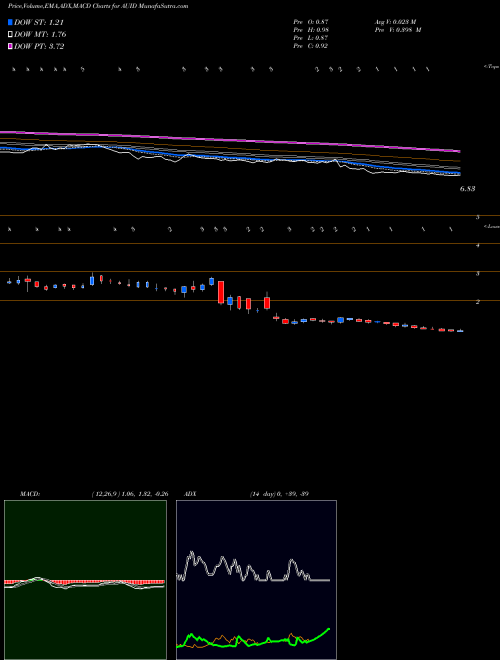This screenshot has width=500, height=660.
Task: Click the '<Tops' marker row label
Action: pos(491,67)
